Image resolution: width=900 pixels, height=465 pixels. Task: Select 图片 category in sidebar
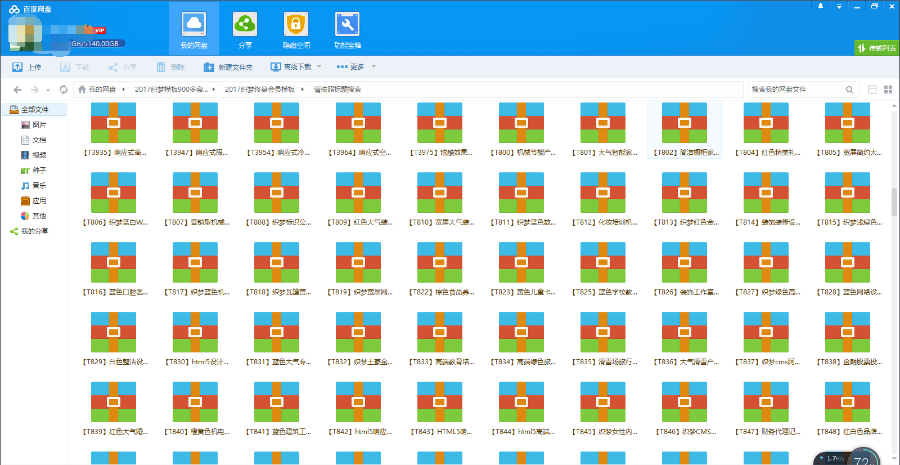point(38,125)
